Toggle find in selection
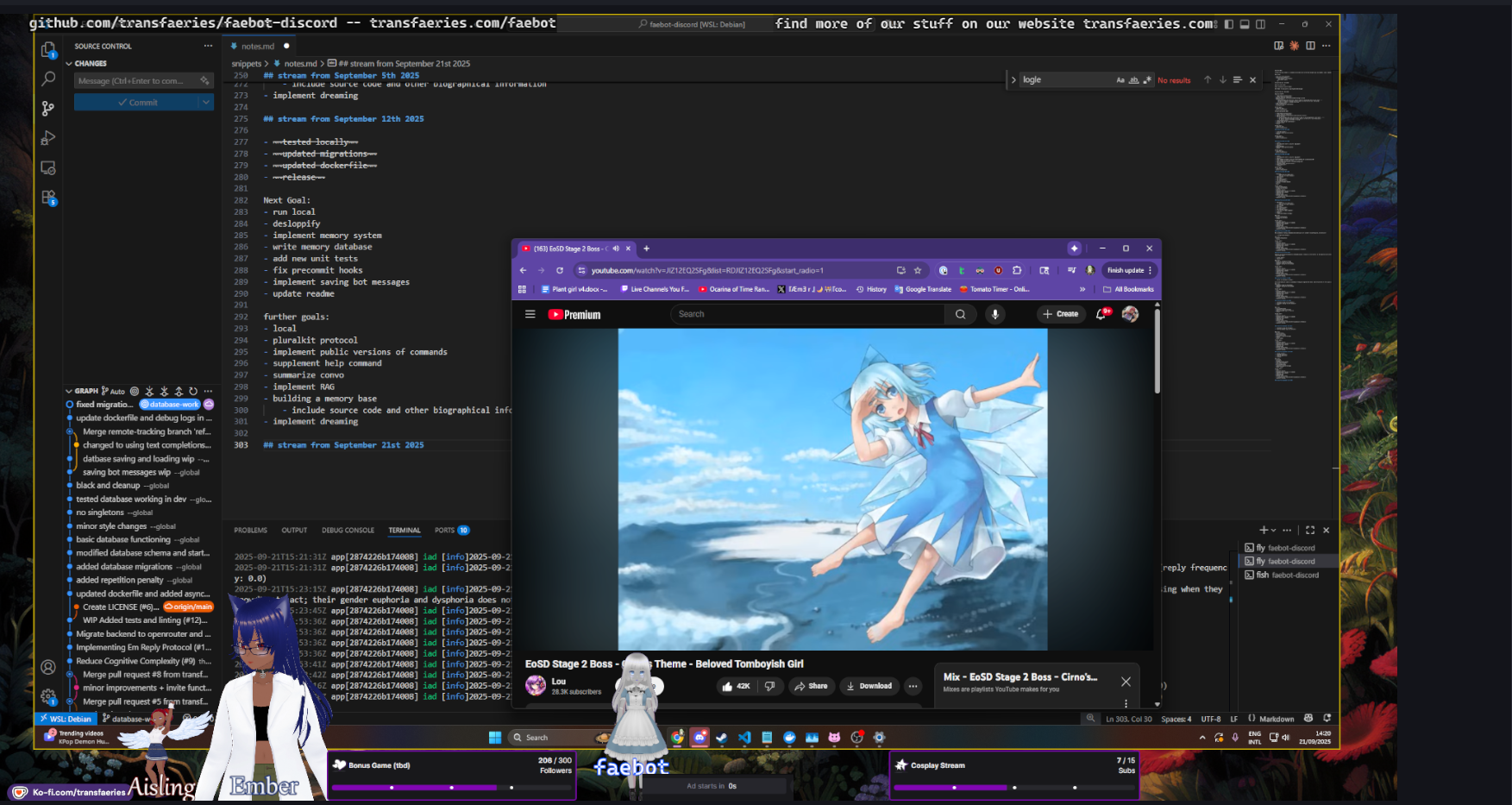This screenshot has width=1512, height=805. pos(1237,79)
